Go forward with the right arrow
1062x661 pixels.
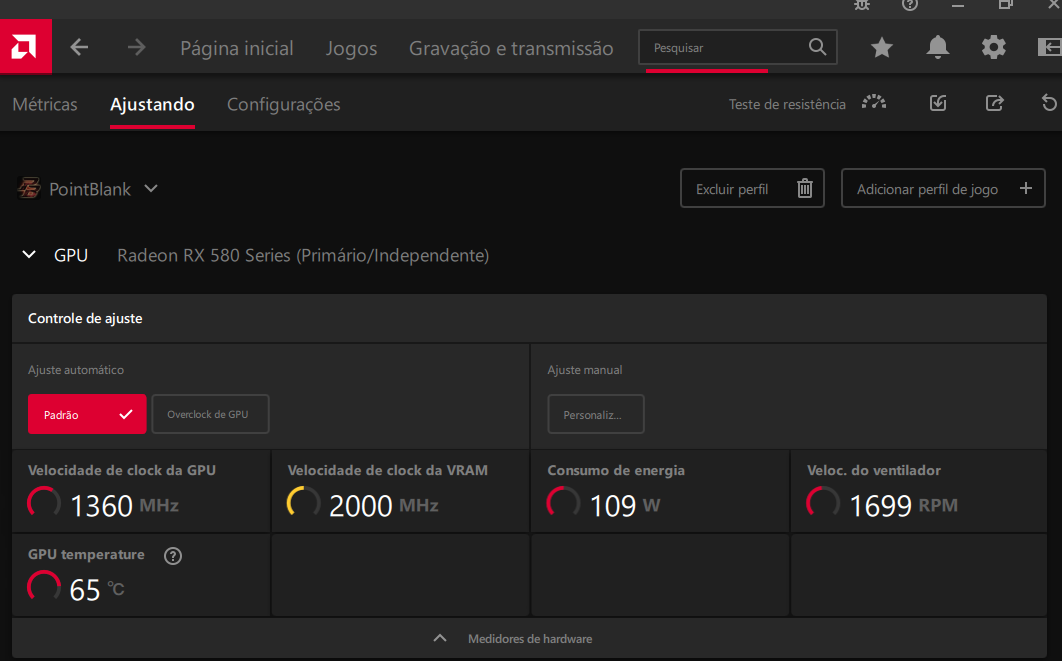(136, 47)
